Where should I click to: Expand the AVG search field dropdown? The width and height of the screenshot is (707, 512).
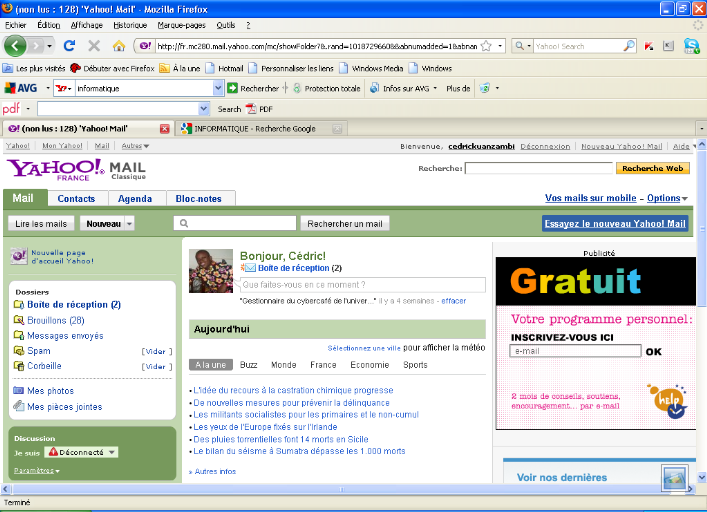[218, 88]
